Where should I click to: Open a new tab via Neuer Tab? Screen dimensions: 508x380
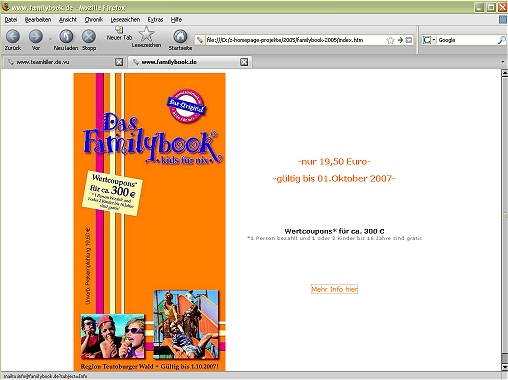119,33
